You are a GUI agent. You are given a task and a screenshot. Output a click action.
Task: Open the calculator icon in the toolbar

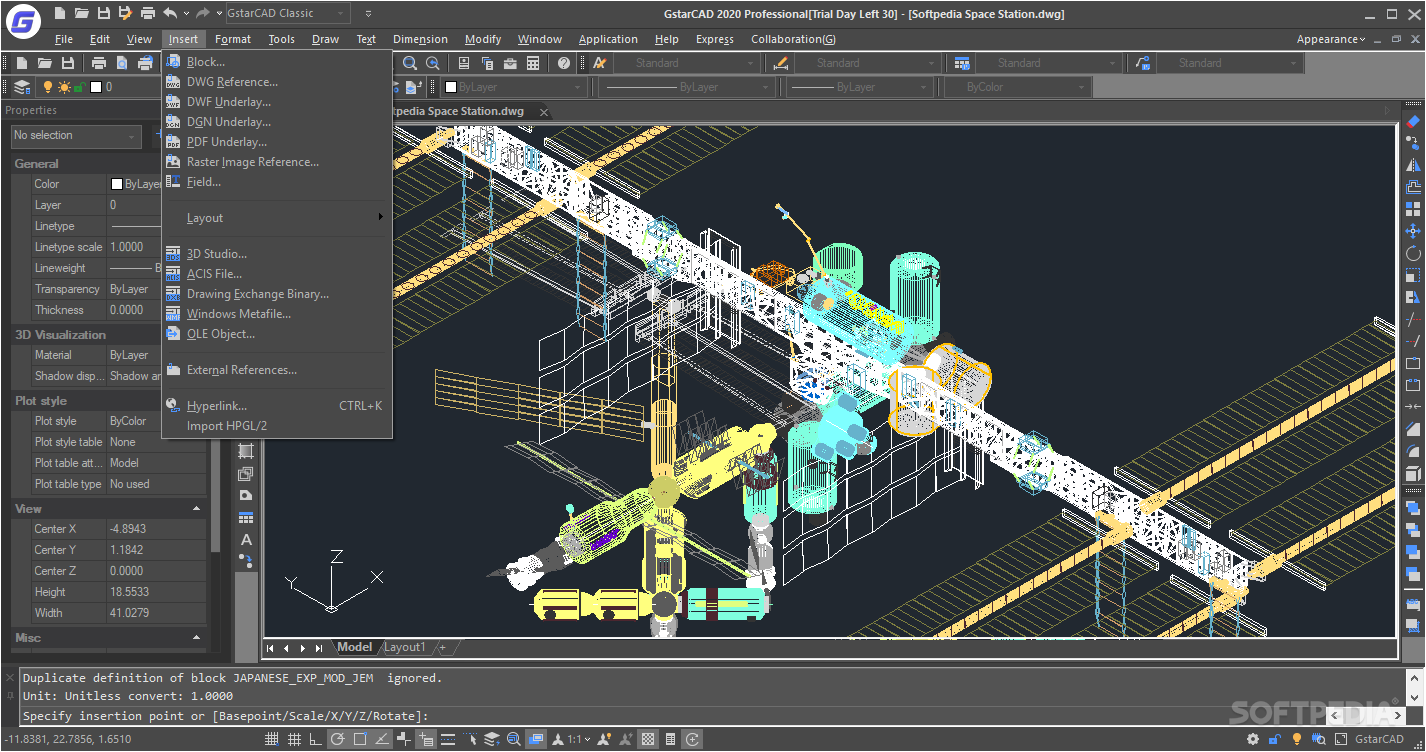pos(533,63)
